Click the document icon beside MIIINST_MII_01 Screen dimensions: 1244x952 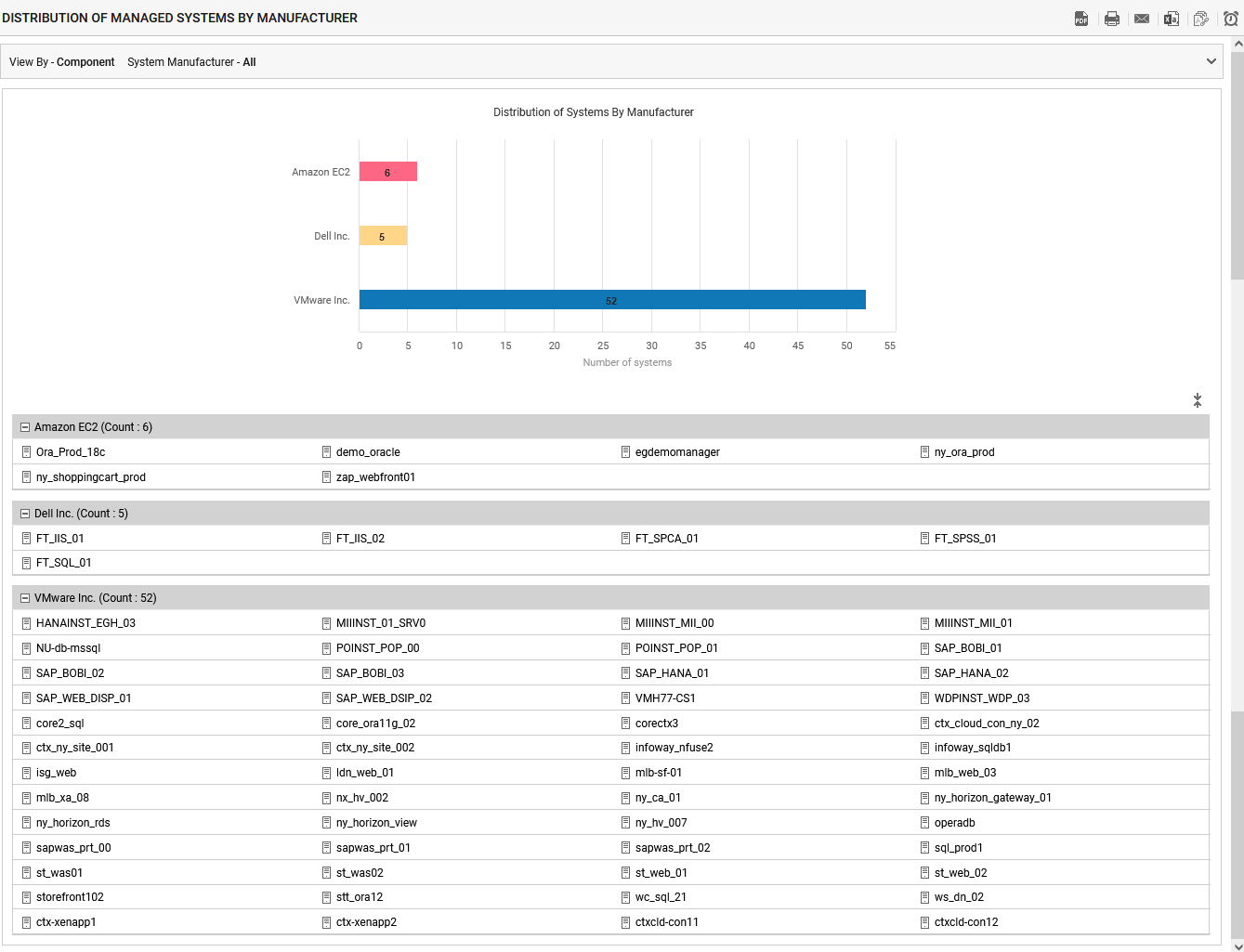tap(925, 623)
